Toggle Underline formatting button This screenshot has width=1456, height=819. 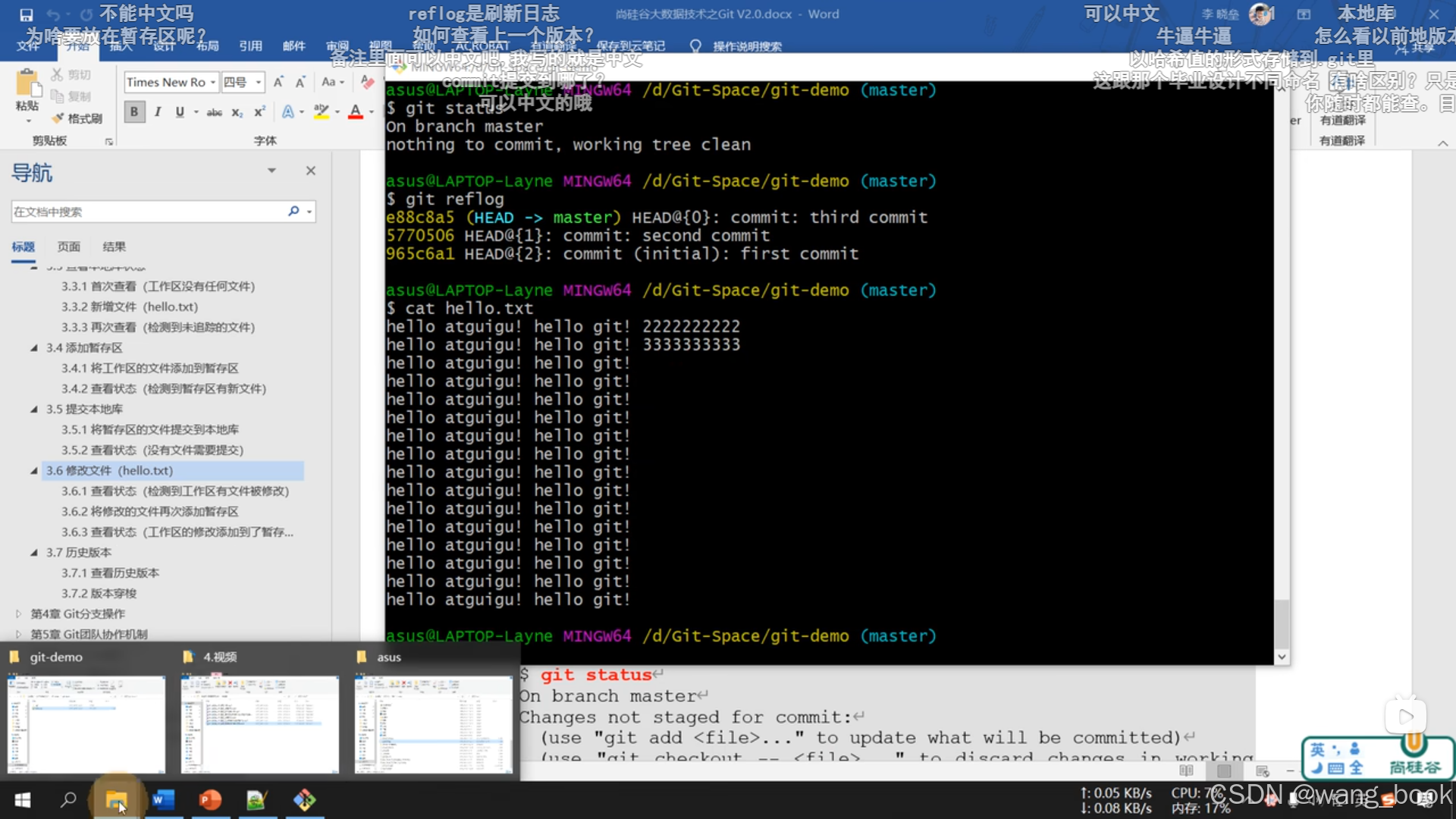coord(180,112)
